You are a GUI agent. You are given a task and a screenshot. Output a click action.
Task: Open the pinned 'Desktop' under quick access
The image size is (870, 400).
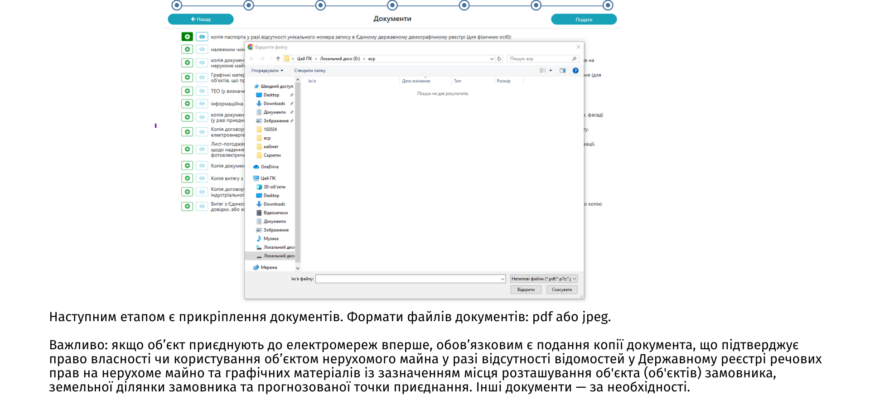coord(271,95)
